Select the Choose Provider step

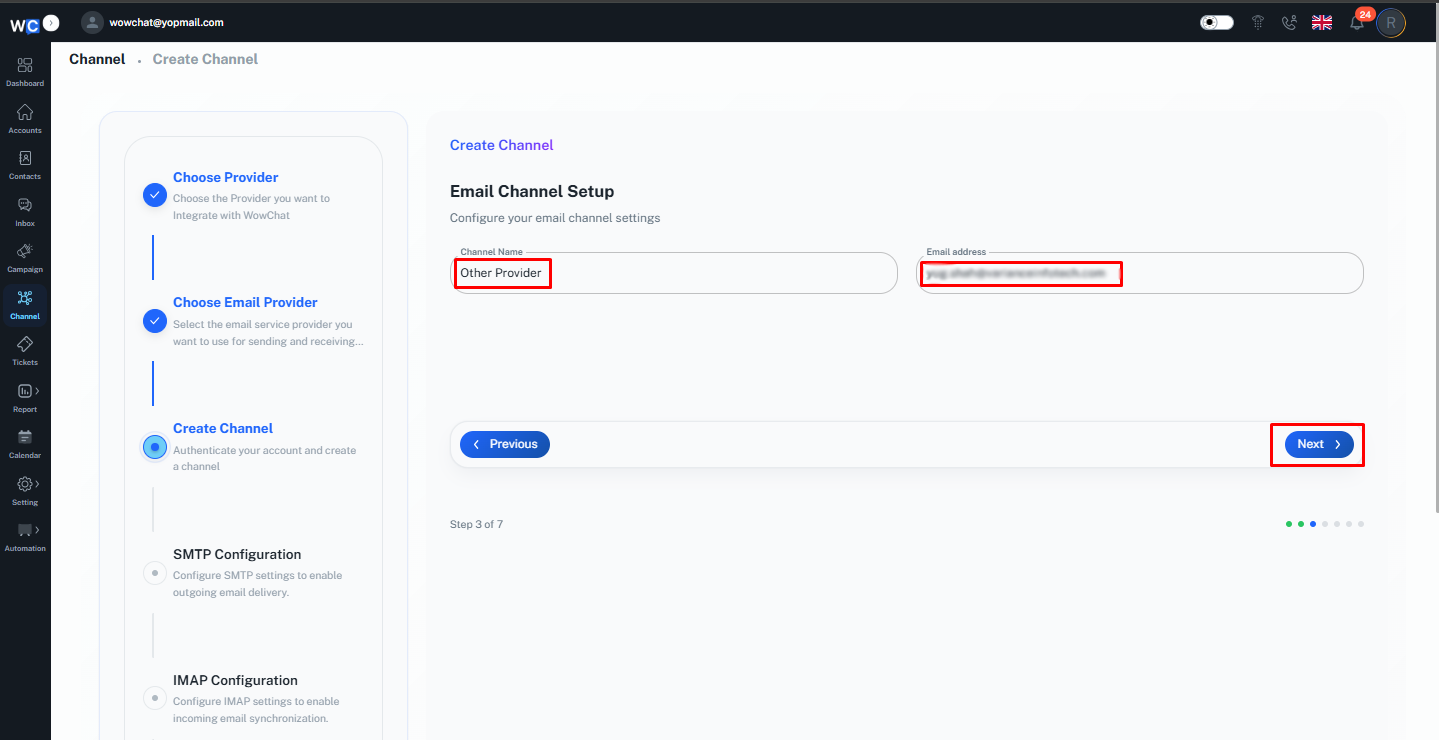click(x=226, y=177)
